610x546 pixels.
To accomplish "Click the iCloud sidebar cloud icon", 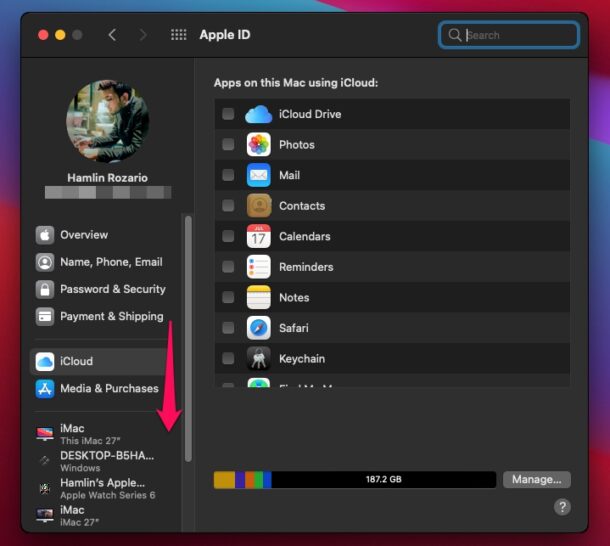I will tap(45, 362).
